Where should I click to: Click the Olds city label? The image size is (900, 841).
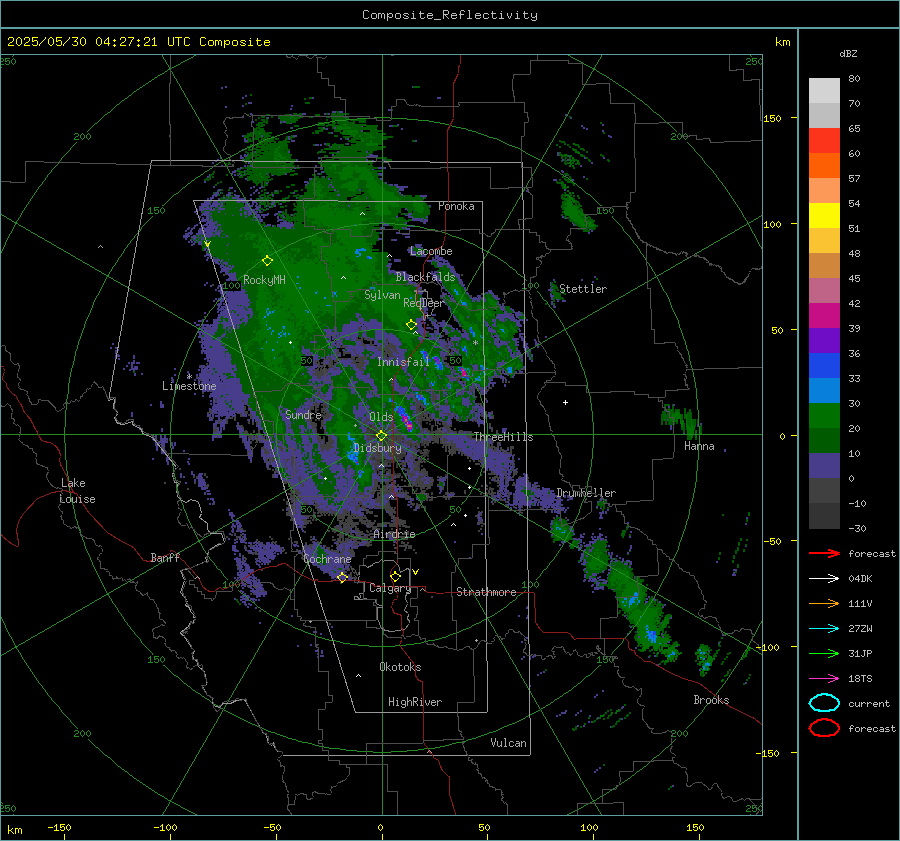point(381,417)
